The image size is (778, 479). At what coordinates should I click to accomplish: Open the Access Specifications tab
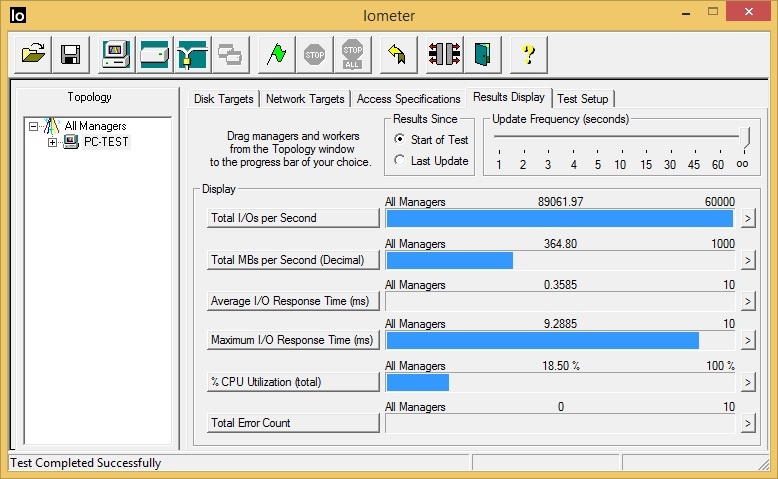pyautogui.click(x=408, y=99)
